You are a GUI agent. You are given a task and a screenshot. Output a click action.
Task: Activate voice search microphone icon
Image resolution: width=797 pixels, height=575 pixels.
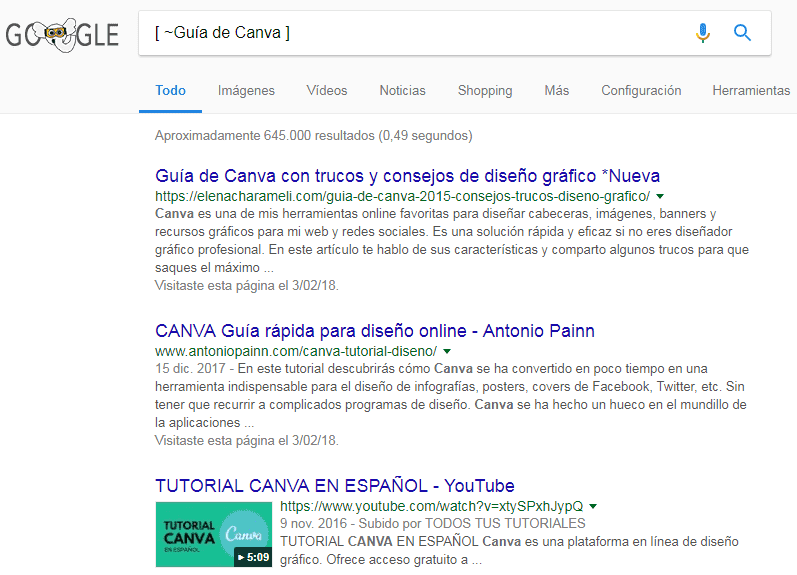pos(703,33)
